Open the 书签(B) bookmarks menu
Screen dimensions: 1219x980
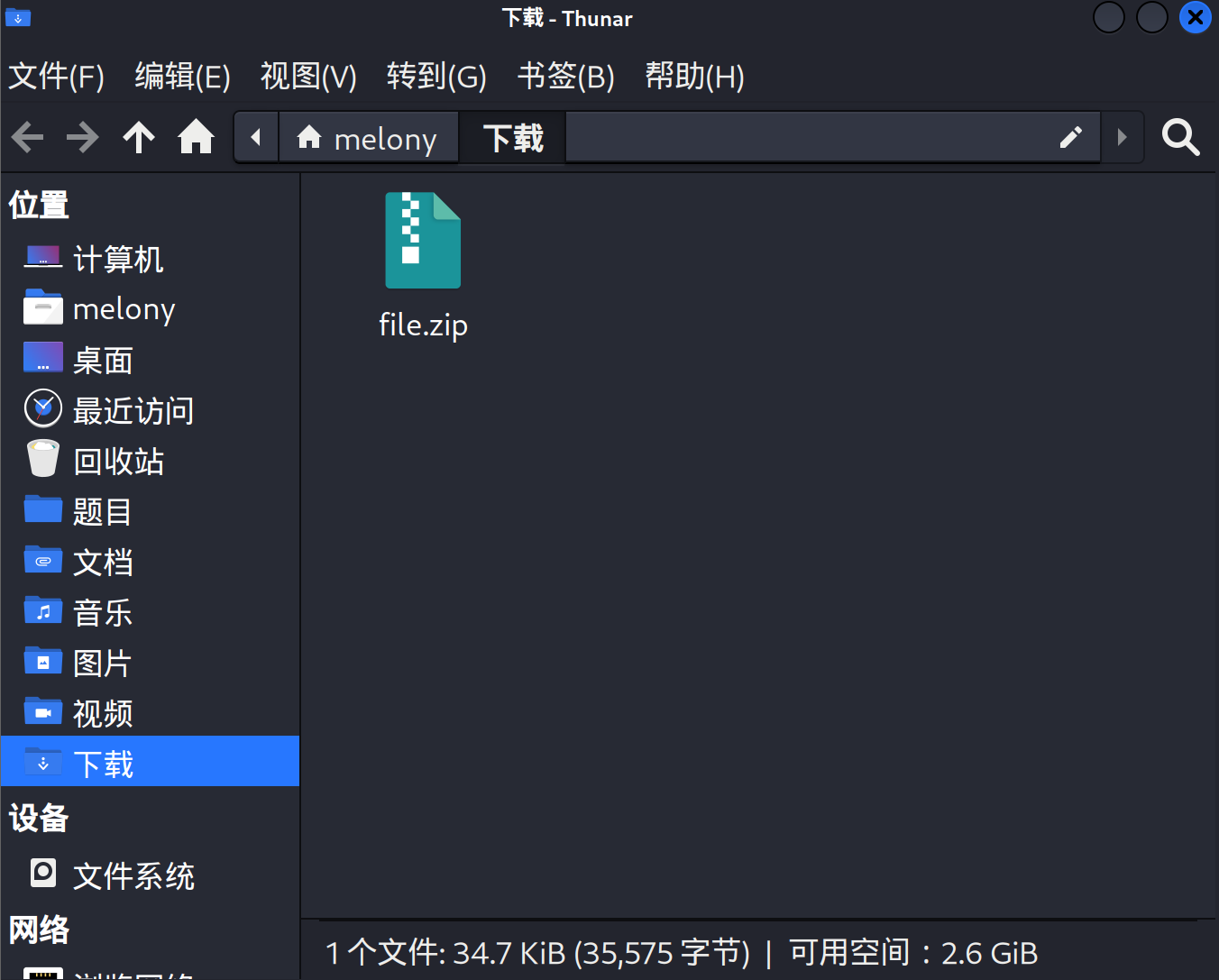[565, 77]
